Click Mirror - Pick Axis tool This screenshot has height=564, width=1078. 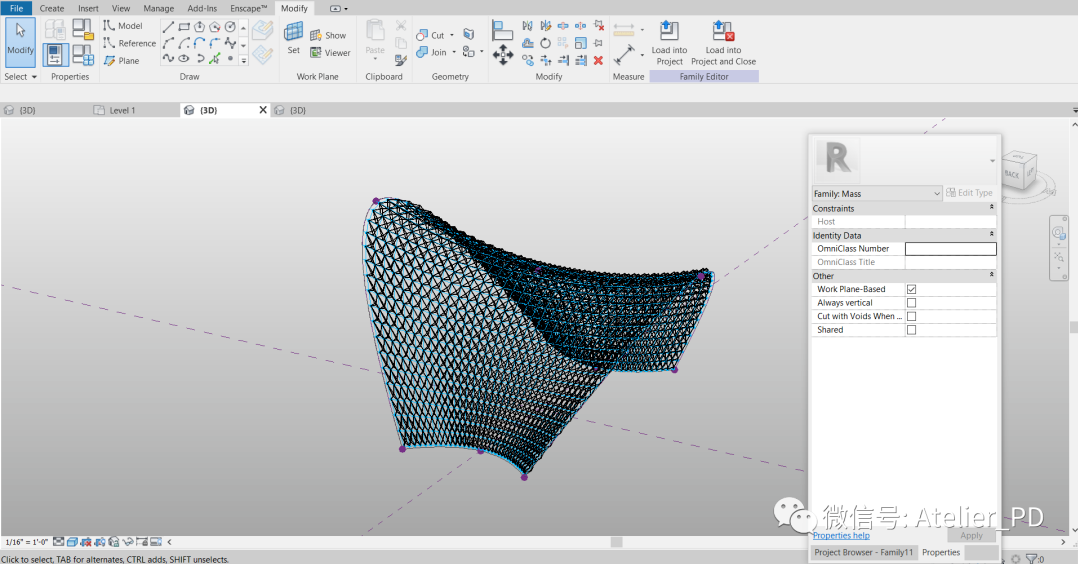(527, 26)
